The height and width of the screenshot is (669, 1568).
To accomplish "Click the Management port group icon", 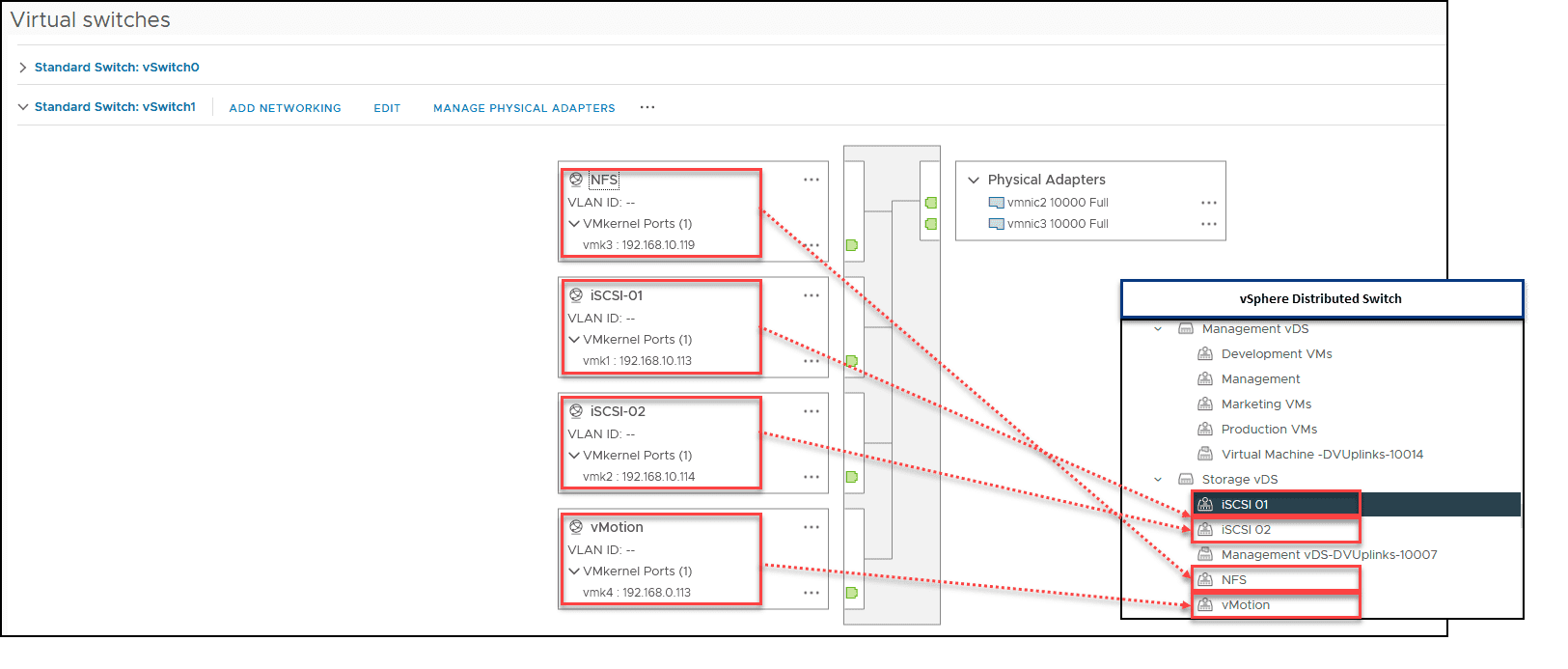I will (1205, 379).
